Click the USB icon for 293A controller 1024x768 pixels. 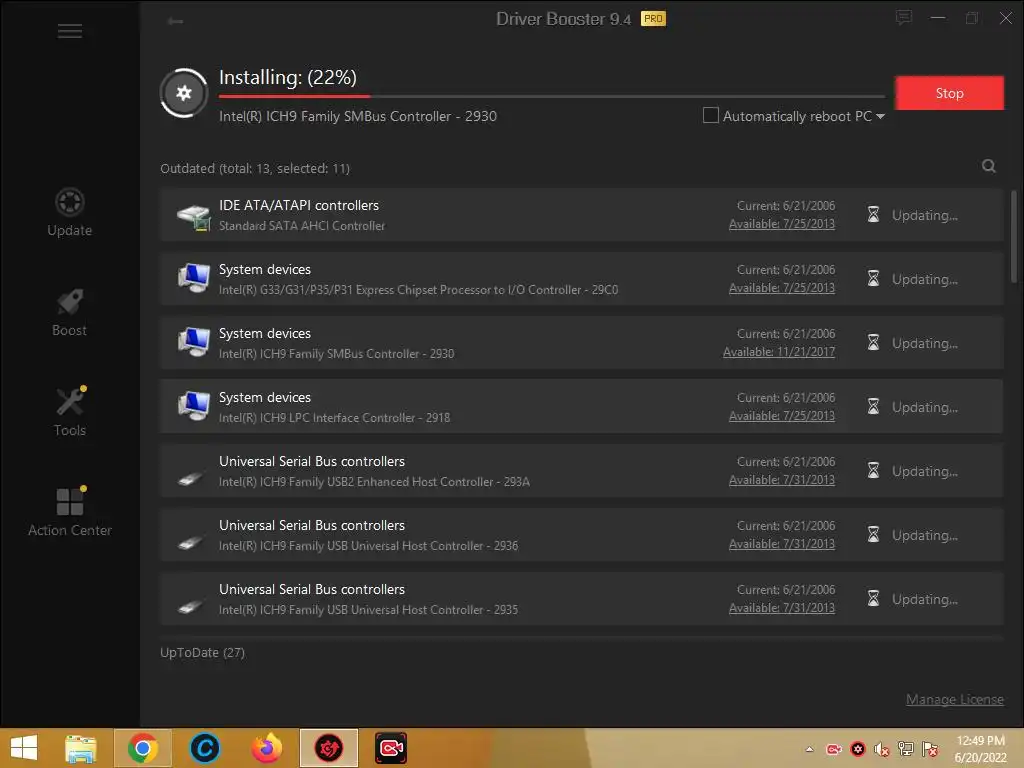(x=190, y=479)
